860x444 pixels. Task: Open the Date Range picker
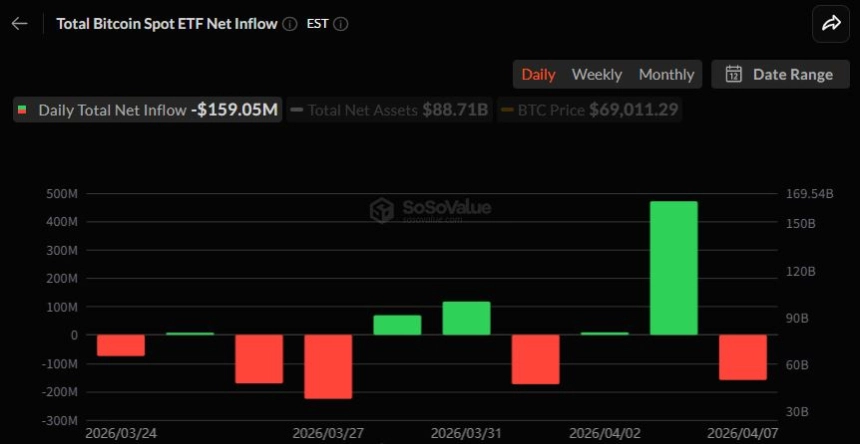point(779,74)
